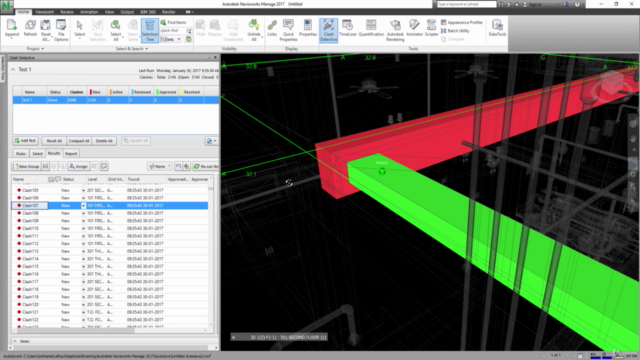Viewport: 640px width, 360px height.
Task: Switch to the Rules tab
Action: tap(21, 154)
